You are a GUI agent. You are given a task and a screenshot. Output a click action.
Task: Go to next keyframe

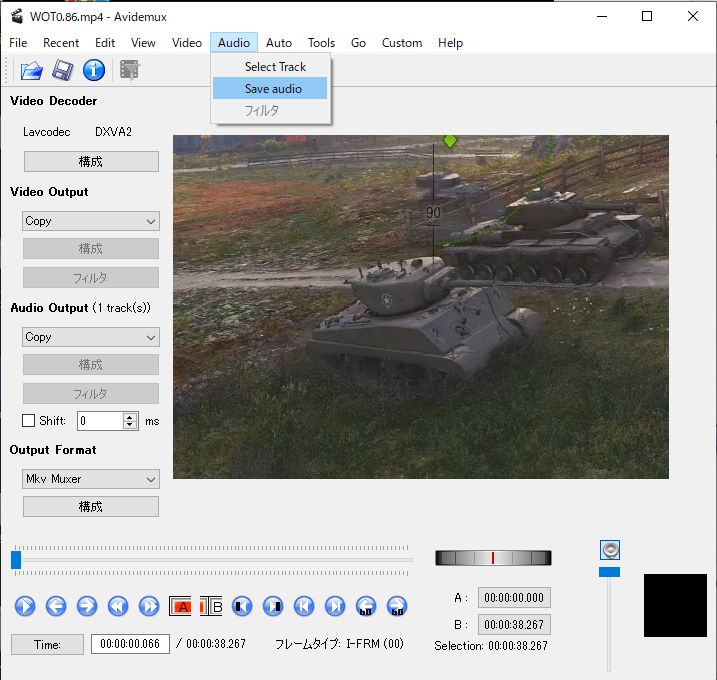149,606
